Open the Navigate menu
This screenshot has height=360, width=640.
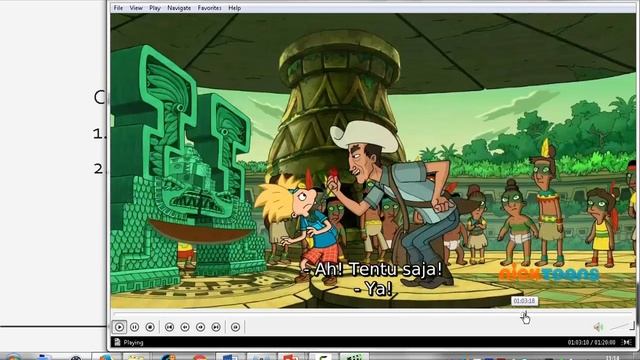pyautogui.click(x=179, y=8)
